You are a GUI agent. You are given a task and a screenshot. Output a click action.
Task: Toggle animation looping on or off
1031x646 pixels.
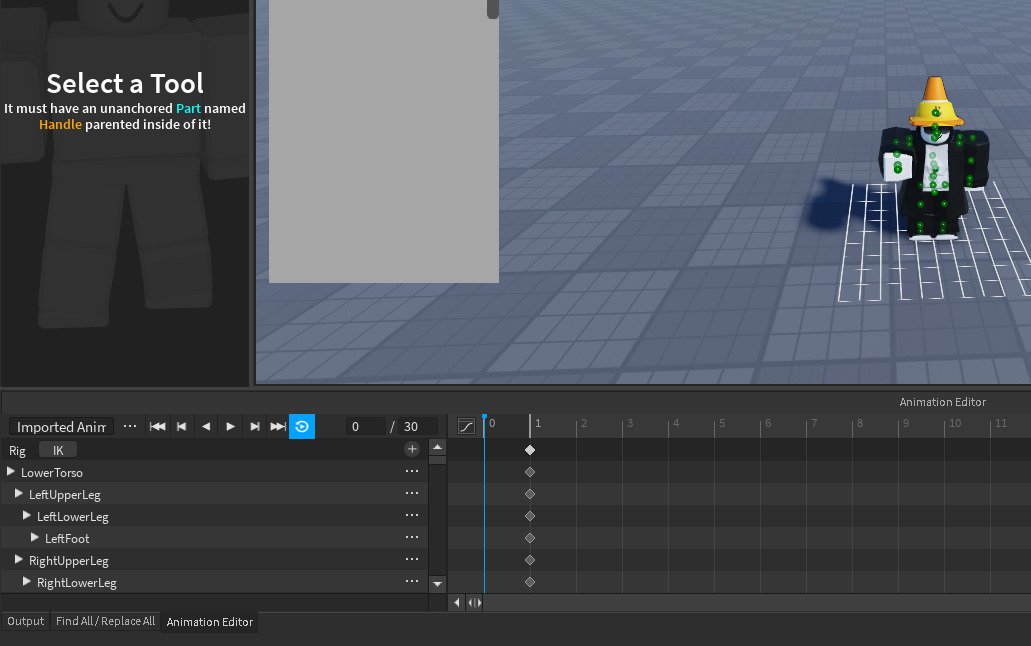[x=302, y=426]
